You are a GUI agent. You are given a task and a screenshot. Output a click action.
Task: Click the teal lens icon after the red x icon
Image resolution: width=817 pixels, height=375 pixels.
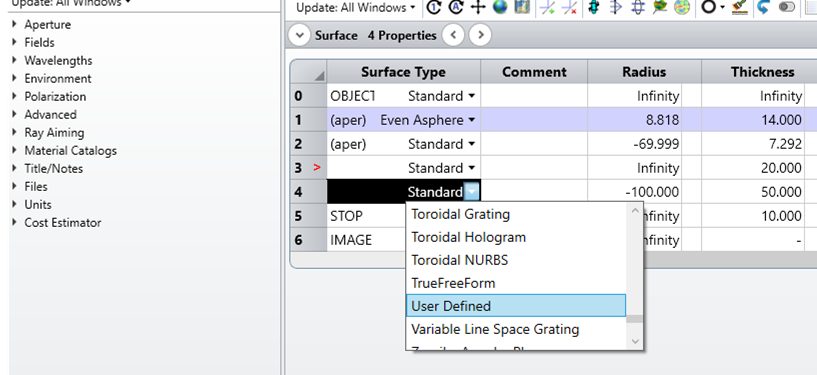[x=593, y=7]
